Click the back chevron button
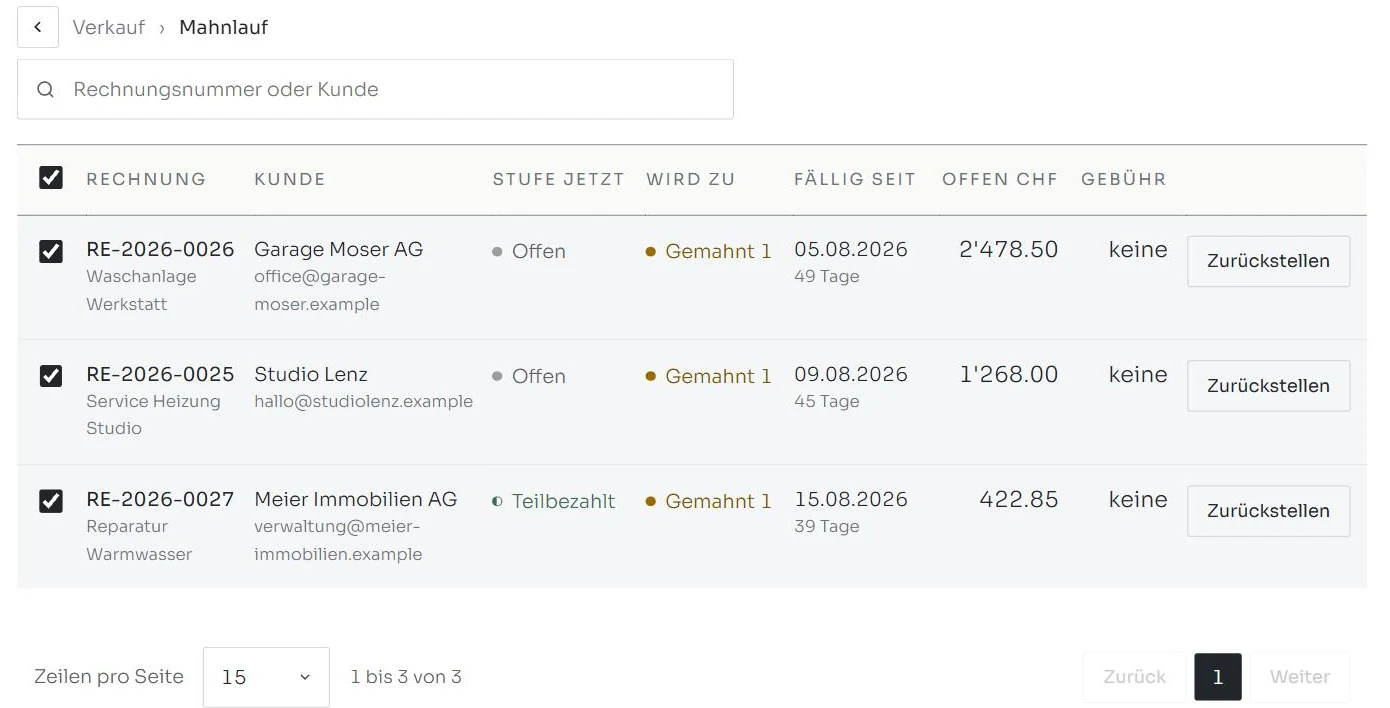1390x708 pixels. pyautogui.click(x=38, y=27)
